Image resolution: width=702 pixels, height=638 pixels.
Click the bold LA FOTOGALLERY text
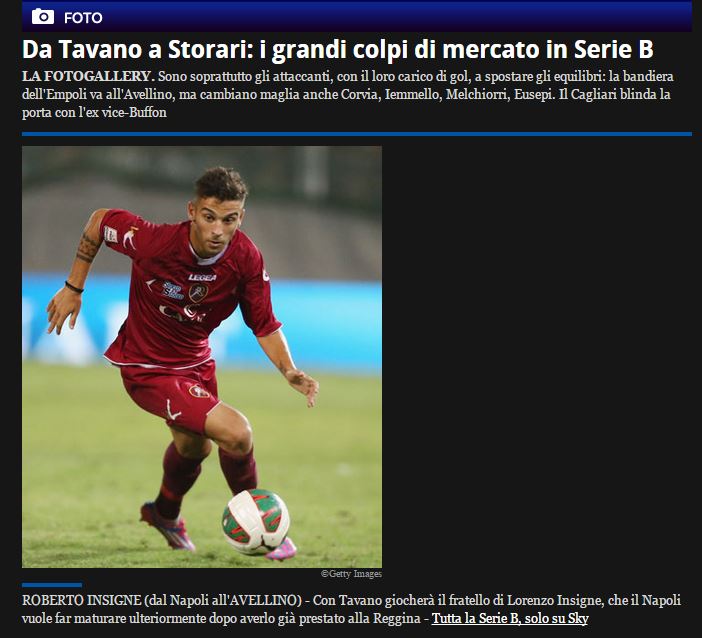click(x=88, y=76)
